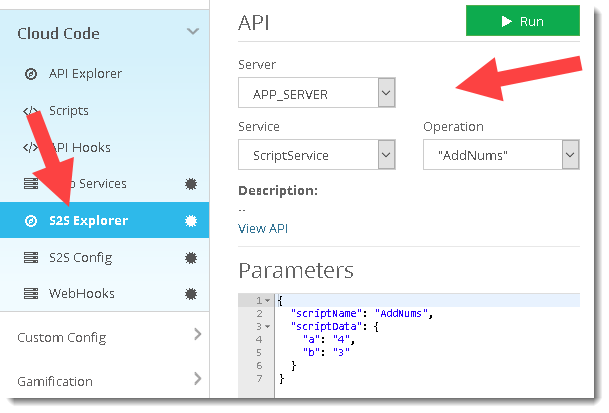Click the API Explorer compass icon
The width and height of the screenshot is (609, 413).
[x=30, y=74]
